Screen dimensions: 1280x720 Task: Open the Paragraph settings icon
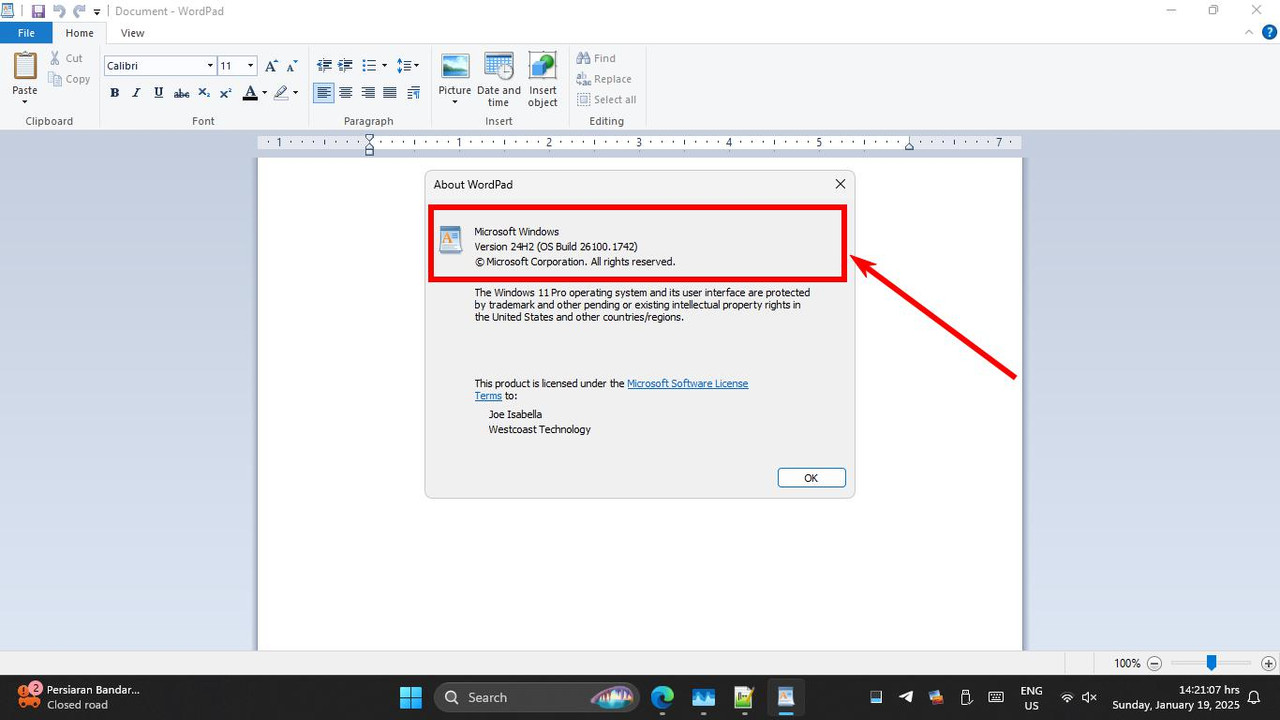(413, 93)
